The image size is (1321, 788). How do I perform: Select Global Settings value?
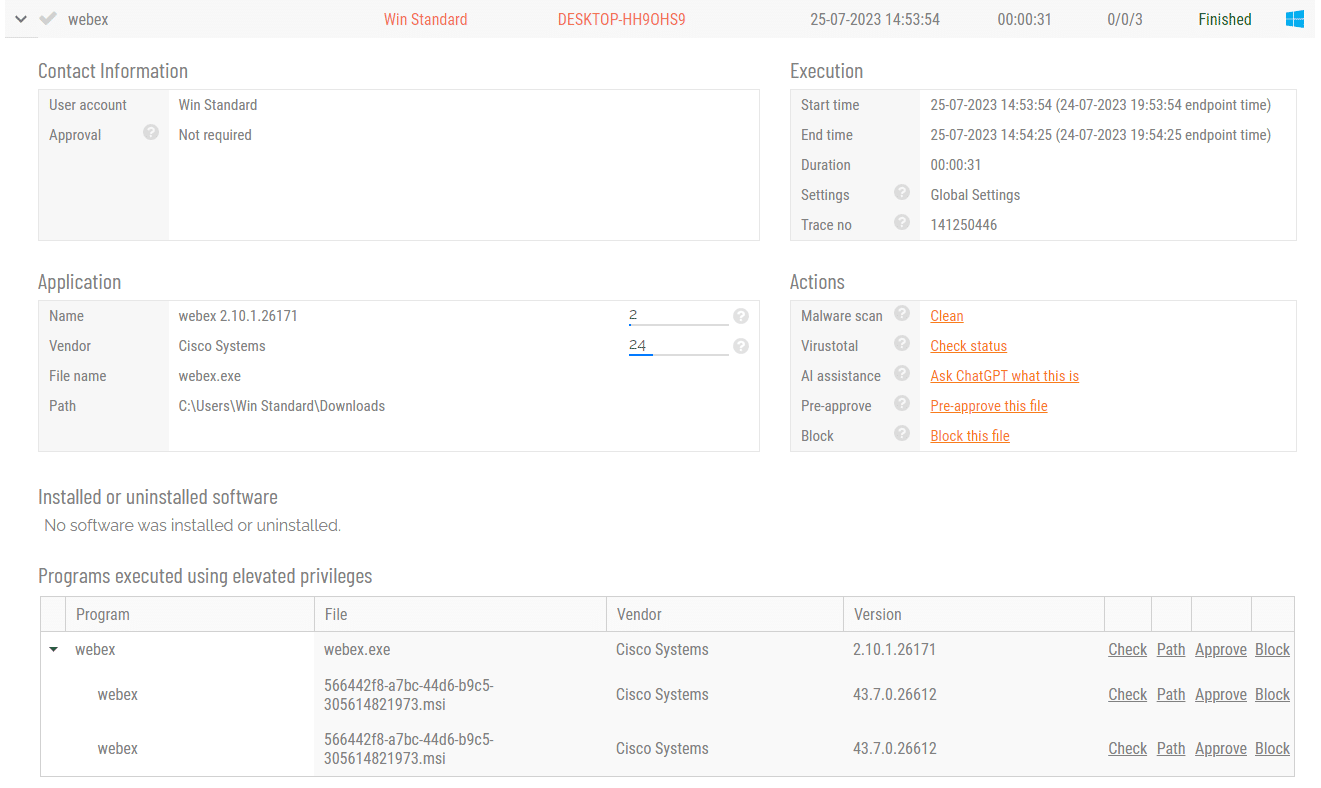pyautogui.click(x=975, y=195)
